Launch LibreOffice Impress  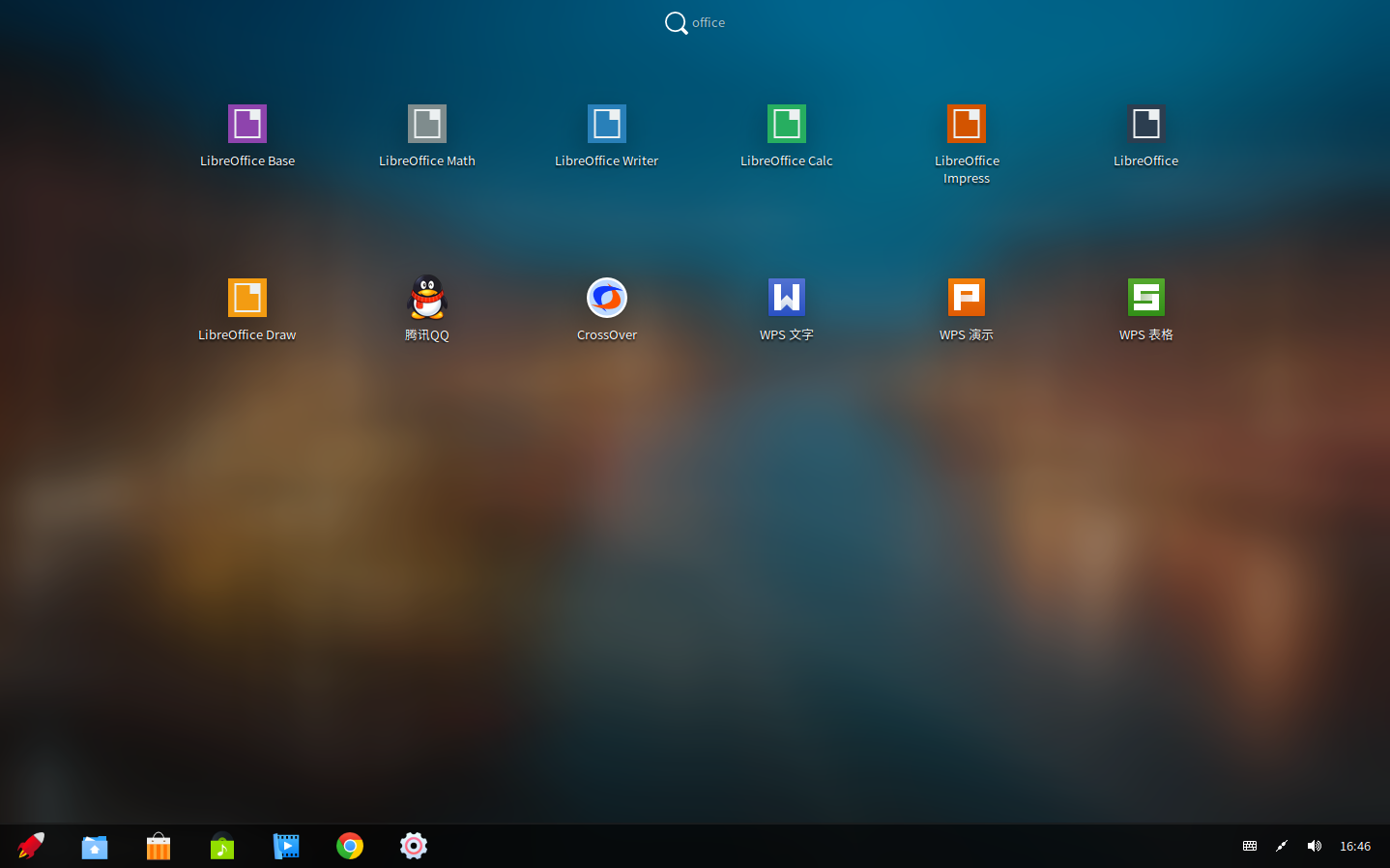[x=967, y=124]
